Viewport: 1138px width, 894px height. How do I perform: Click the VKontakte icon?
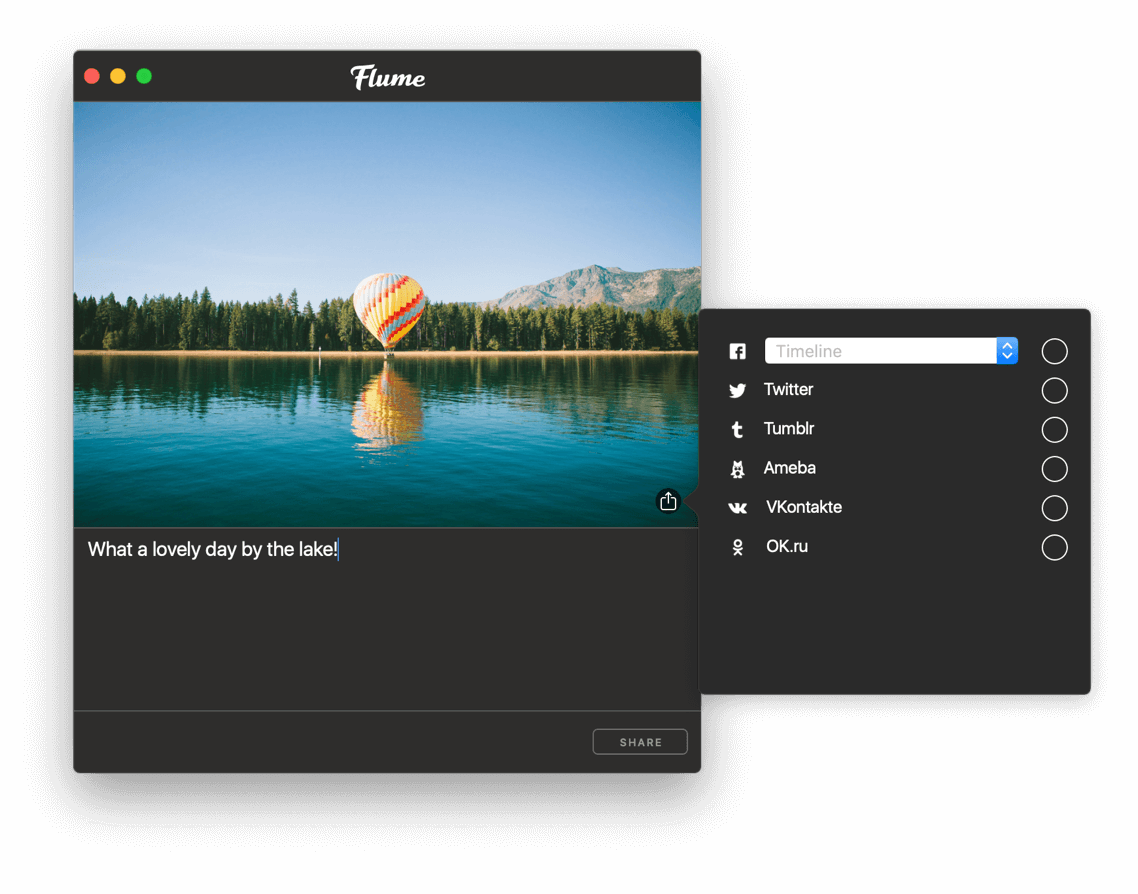point(737,508)
